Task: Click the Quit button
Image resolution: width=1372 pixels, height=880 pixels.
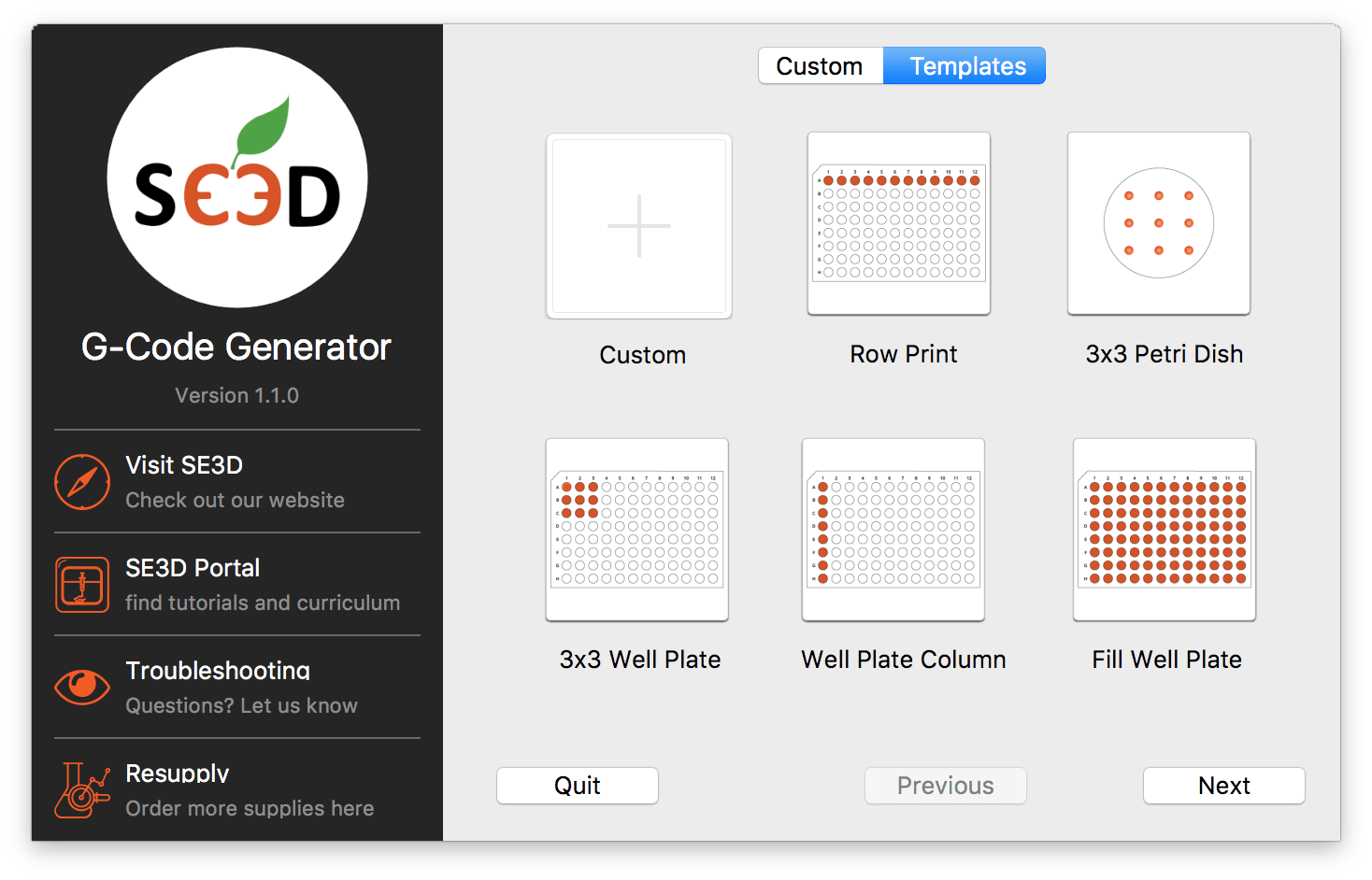Action: (577, 786)
